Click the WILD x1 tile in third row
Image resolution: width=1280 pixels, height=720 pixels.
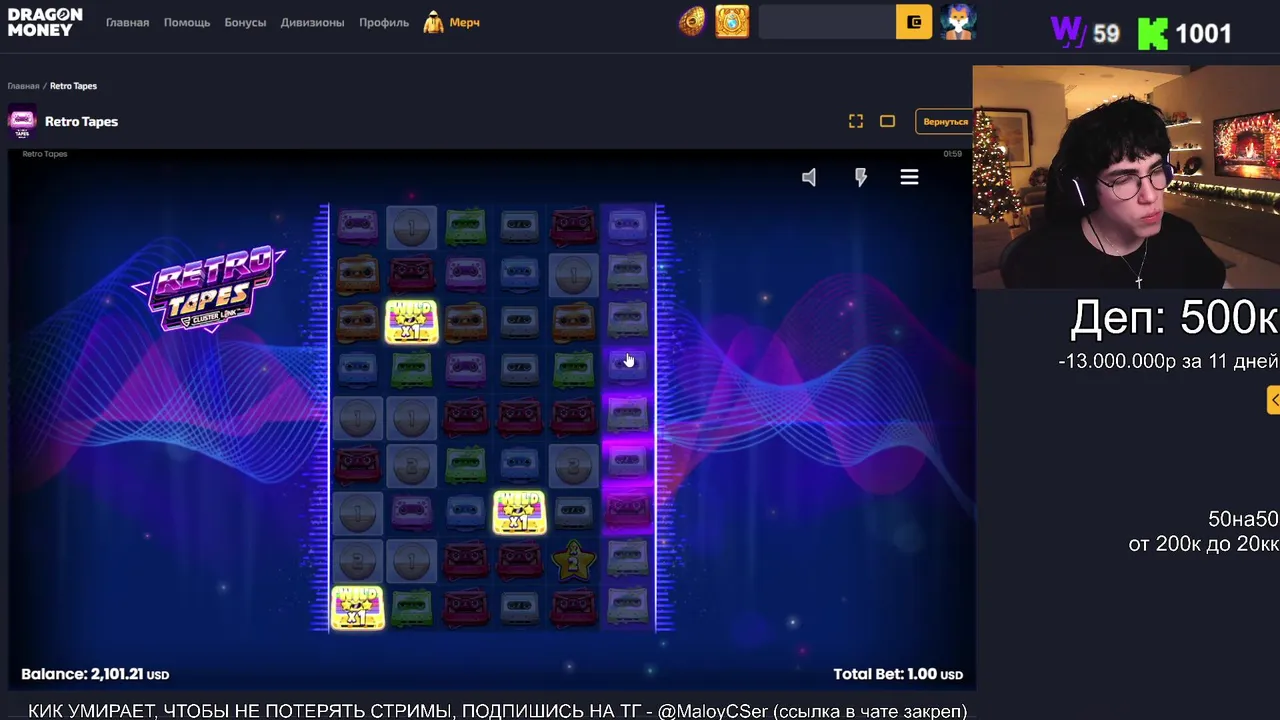click(x=411, y=322)
